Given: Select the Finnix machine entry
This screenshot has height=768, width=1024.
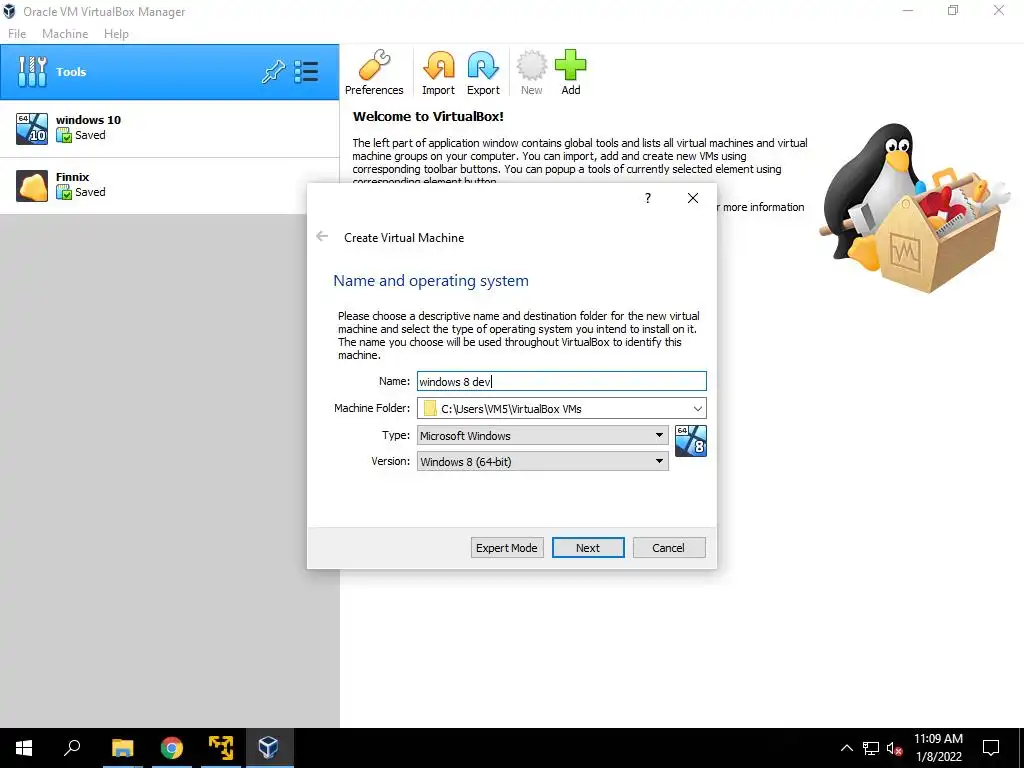Looking at the screenshot, I should coord(170,185).
